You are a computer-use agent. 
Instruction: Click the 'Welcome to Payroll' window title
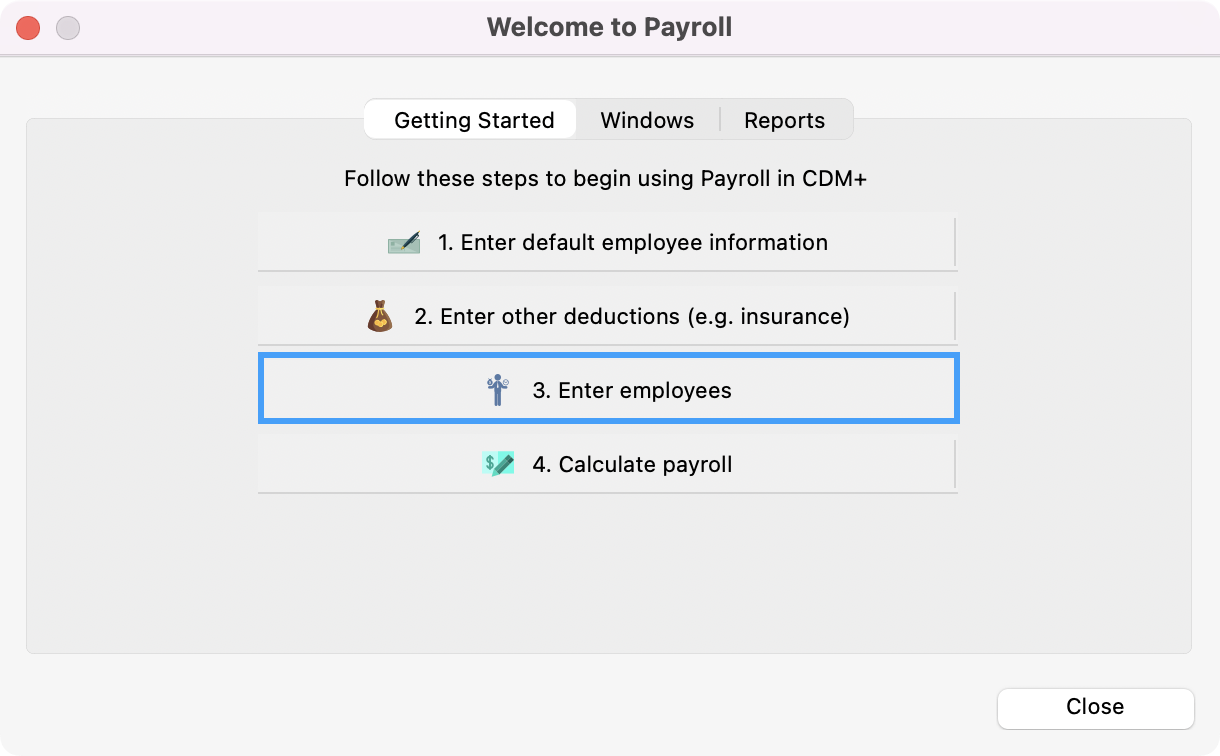[x=610, y=27]
